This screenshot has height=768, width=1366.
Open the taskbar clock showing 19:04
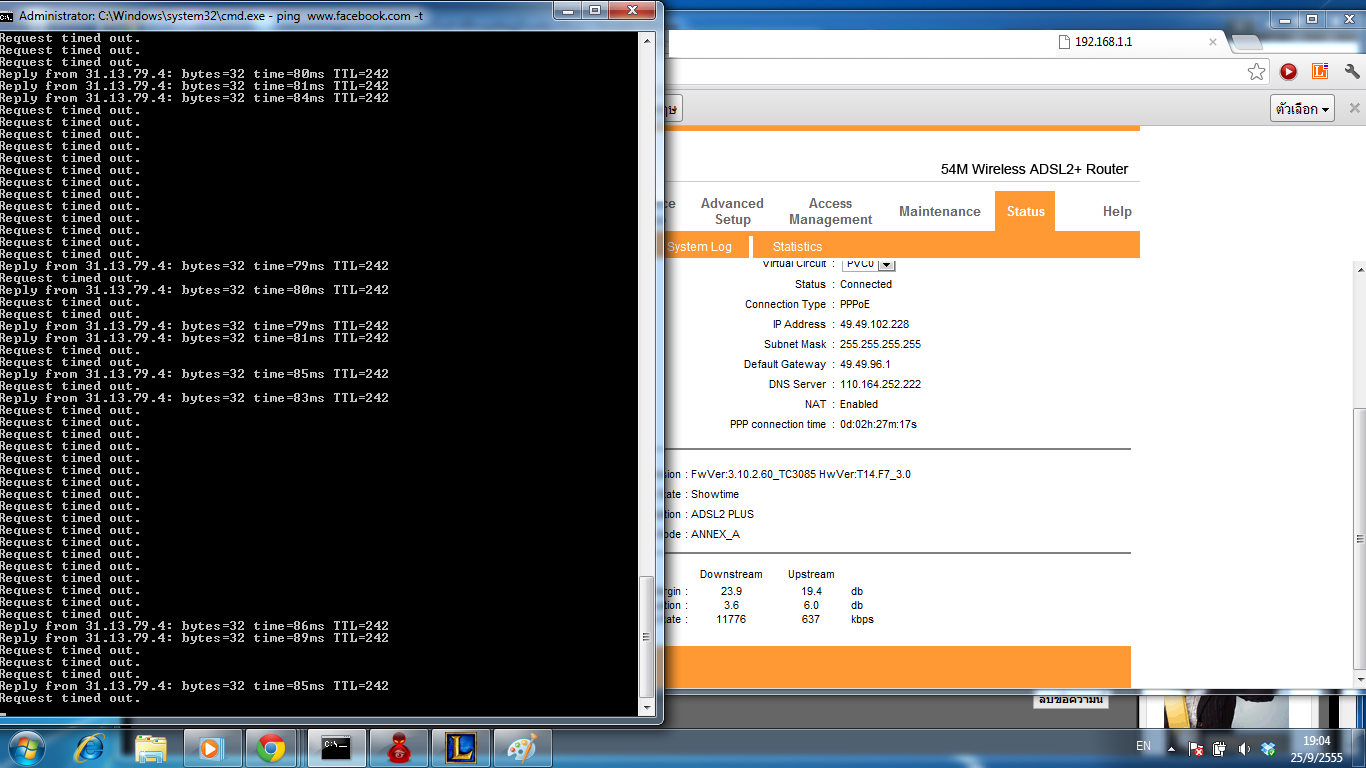click(x=1316, y=748)
